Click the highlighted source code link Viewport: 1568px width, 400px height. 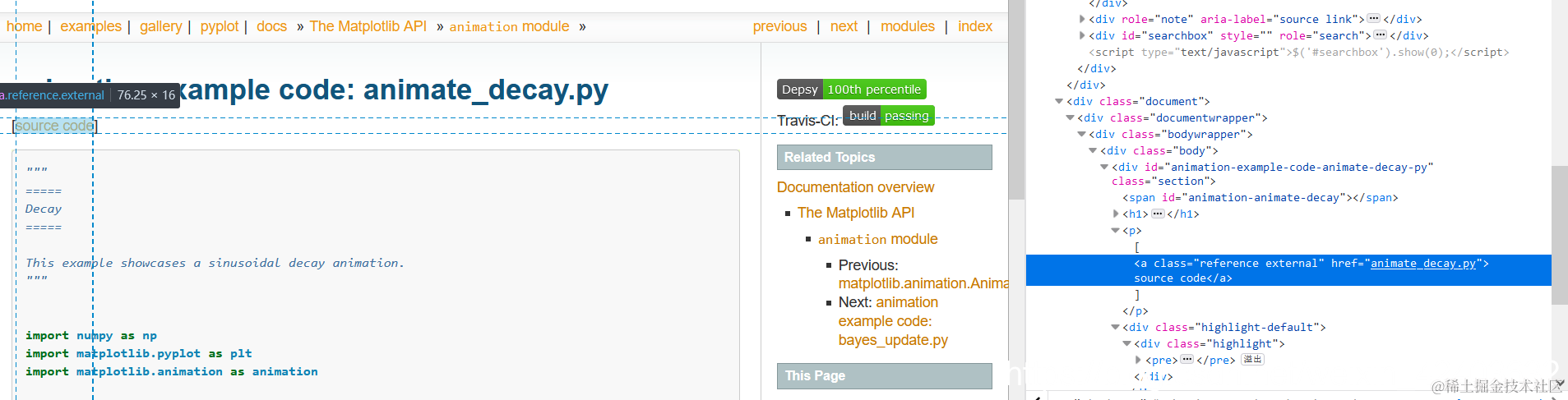[55, 126]
